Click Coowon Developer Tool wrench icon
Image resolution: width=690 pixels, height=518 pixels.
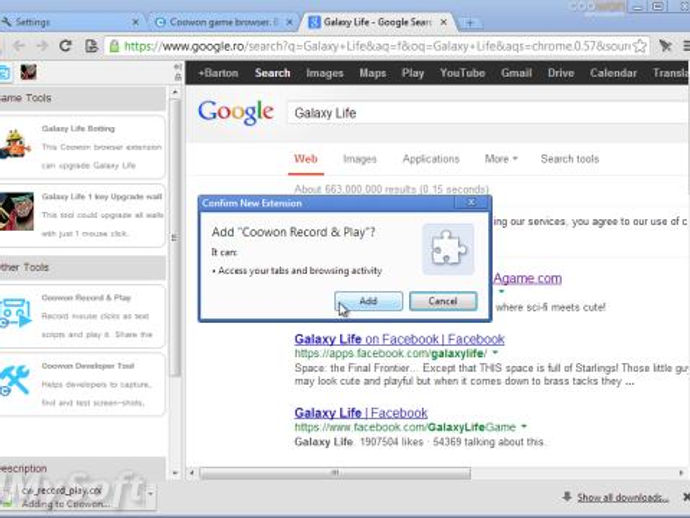15,380
